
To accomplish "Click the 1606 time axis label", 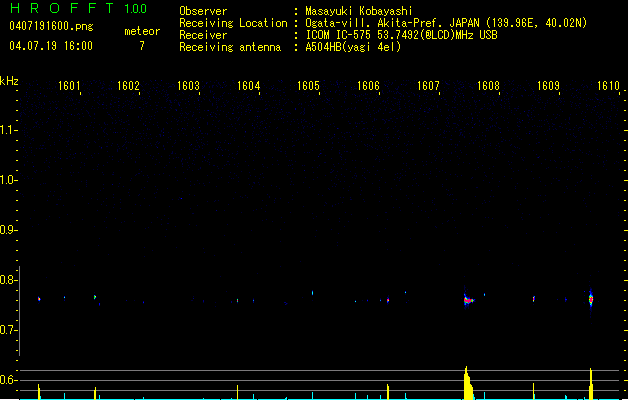I will 368,86.
